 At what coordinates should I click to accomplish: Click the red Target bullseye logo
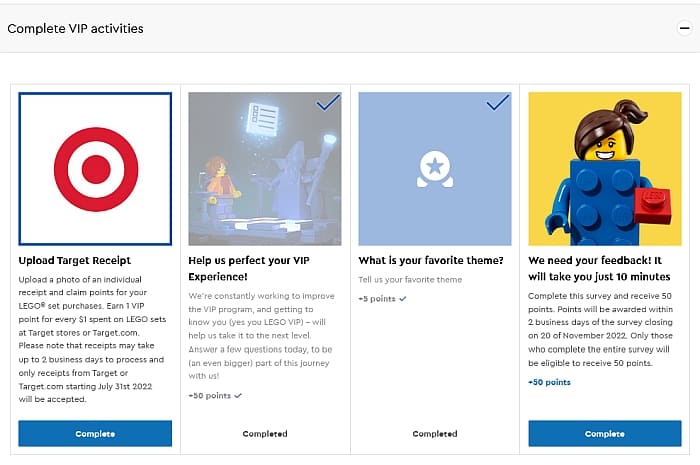[x=95, y=169]
